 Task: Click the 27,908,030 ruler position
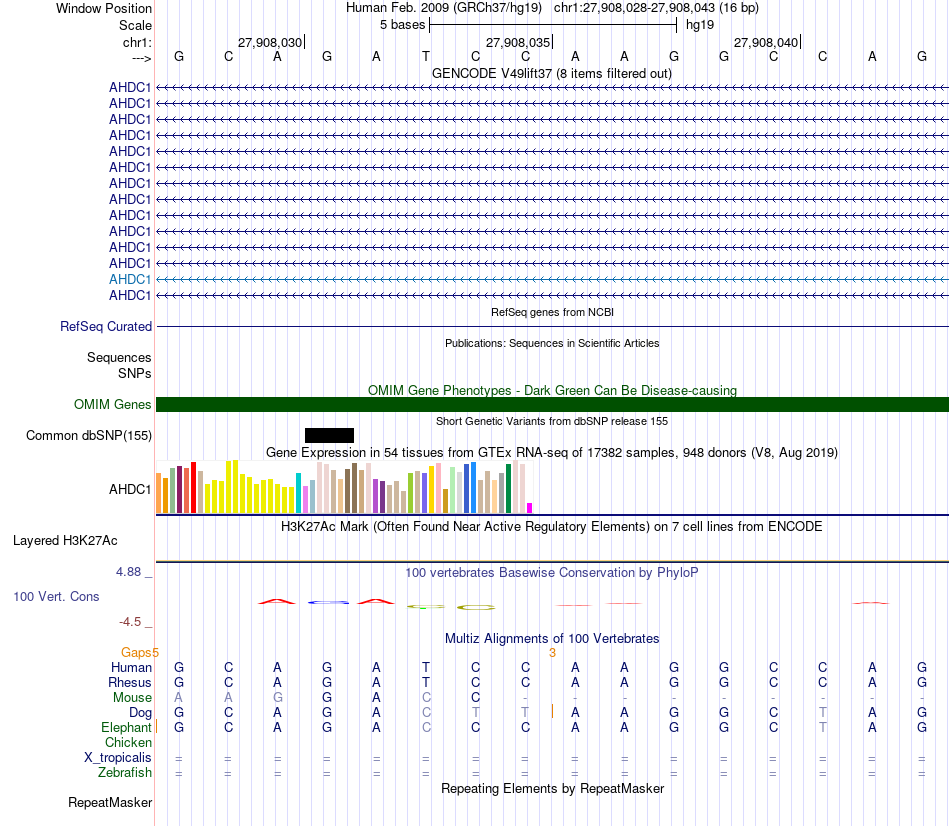270,42
